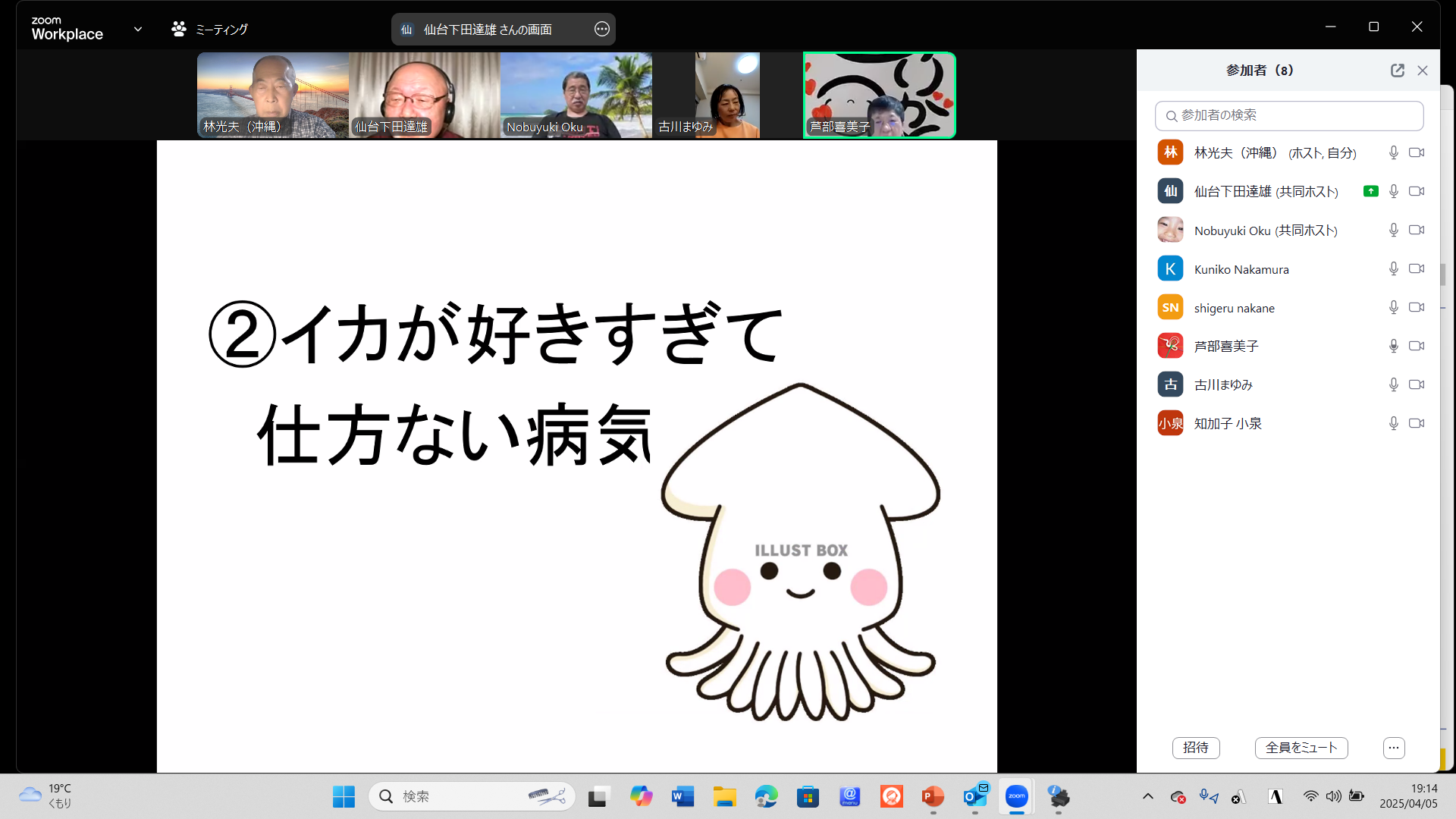Toggle camera for Nobuyuki Oku
Image resolution: width=1456 pixels, height=819 pixels.
1417,230
